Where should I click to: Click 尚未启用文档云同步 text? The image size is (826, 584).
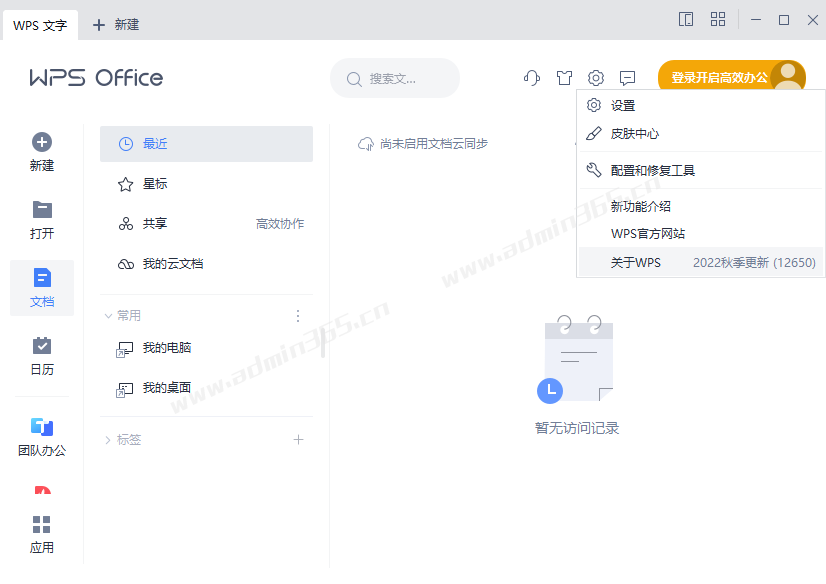[434, 144]
